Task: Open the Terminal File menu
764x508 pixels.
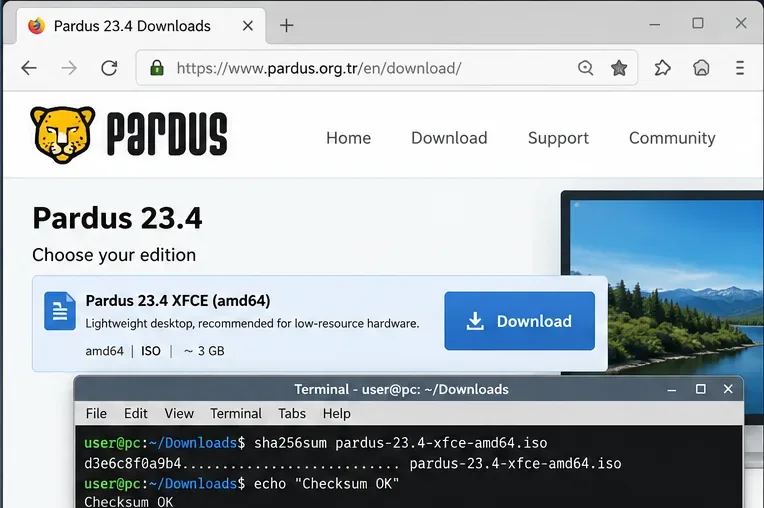Action: (x=96, y=414)
